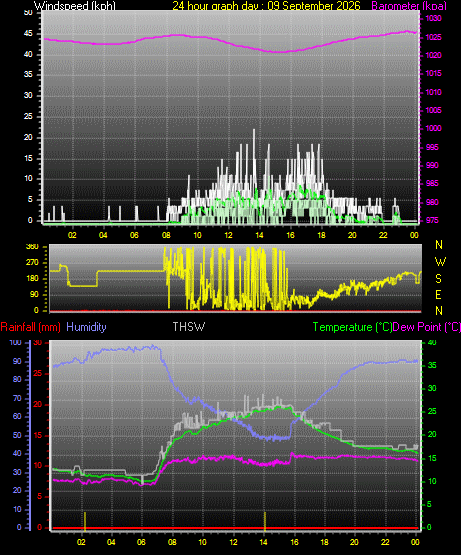Click the S compass direction label
Viewport: 461px width, 555px height.
pyautogui.click(x=439, y=279)
